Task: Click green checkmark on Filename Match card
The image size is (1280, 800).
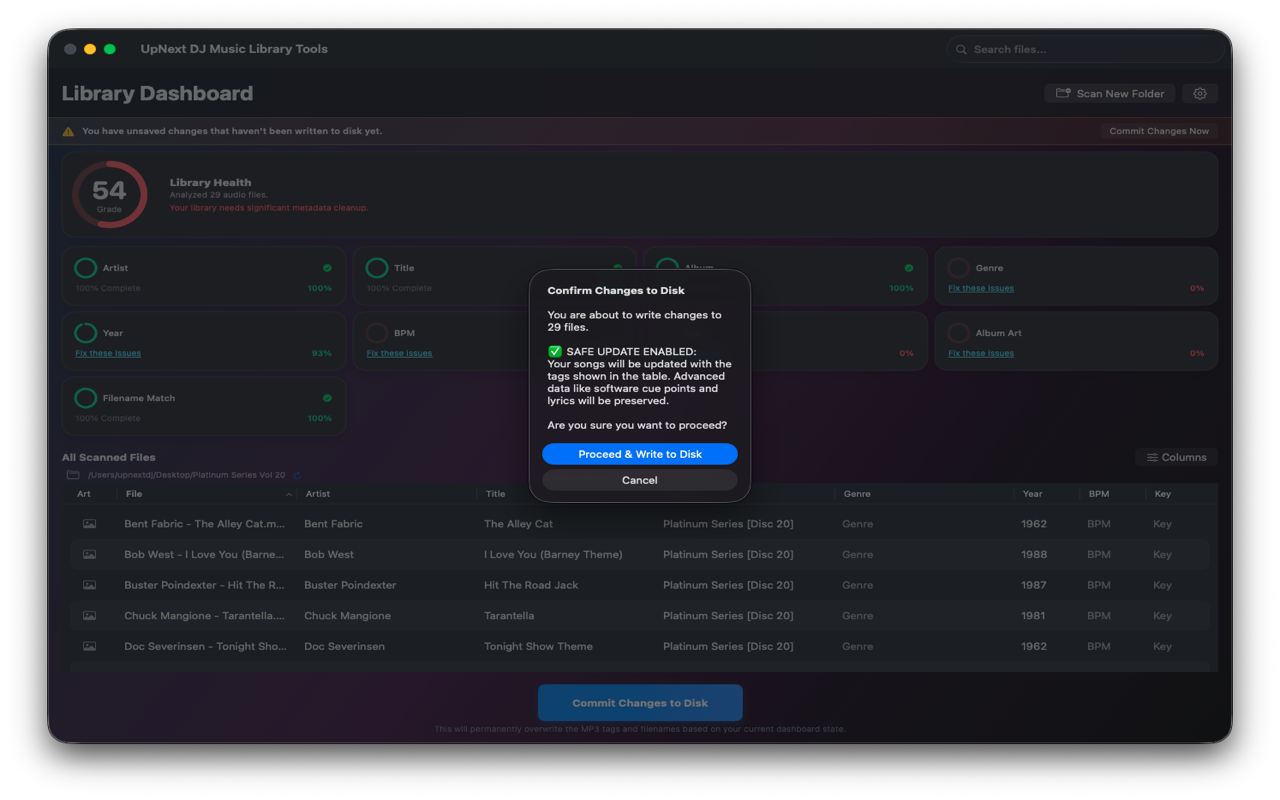Action: [x=327, y=398]
